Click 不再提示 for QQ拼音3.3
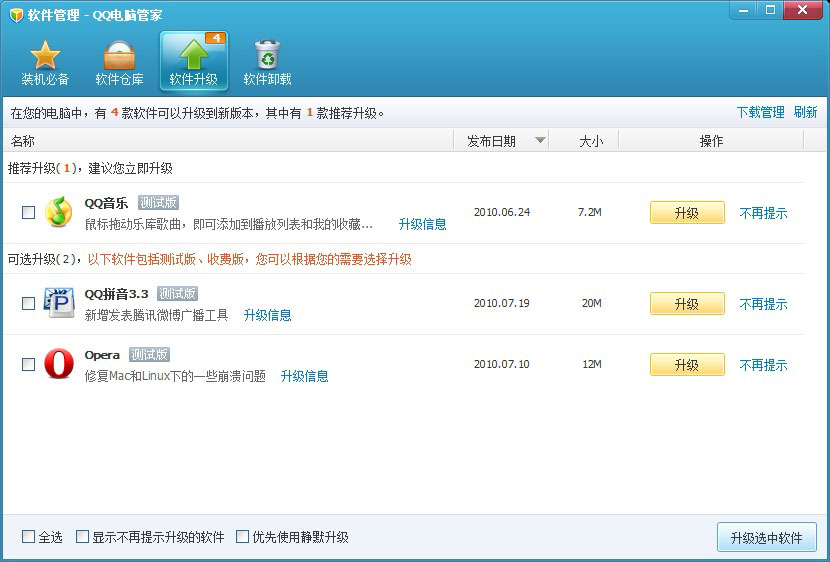830x562 pixels. tap(763, 304)
